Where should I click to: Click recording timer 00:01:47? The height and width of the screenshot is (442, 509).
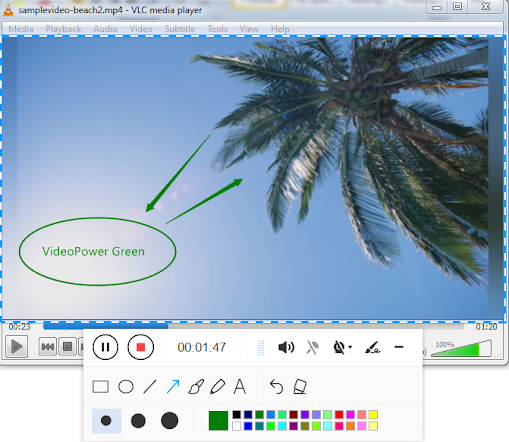pos(202,347)
